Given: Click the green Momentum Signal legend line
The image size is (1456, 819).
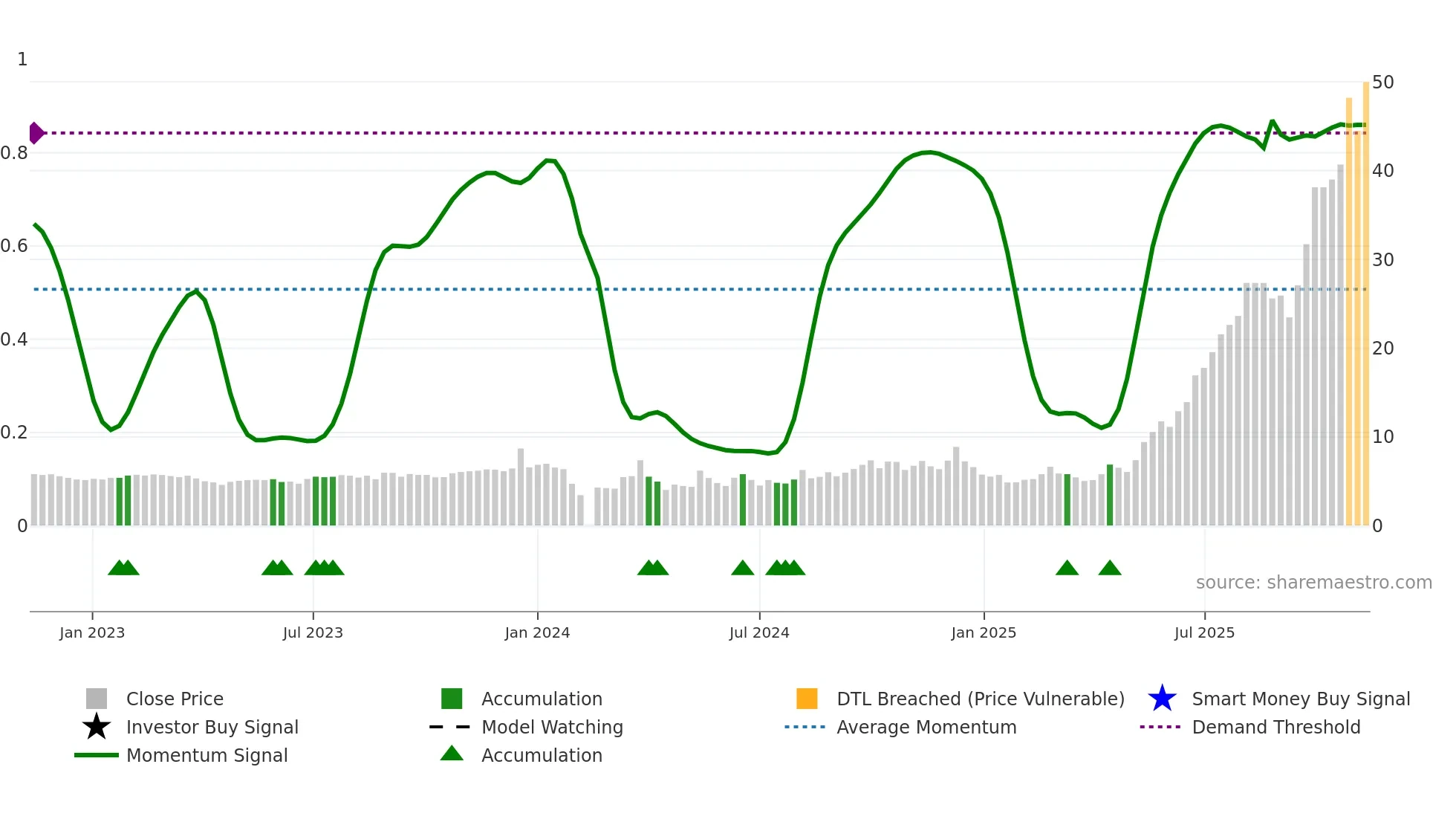Looking at the screenshot, I should (x=97, y=755).
